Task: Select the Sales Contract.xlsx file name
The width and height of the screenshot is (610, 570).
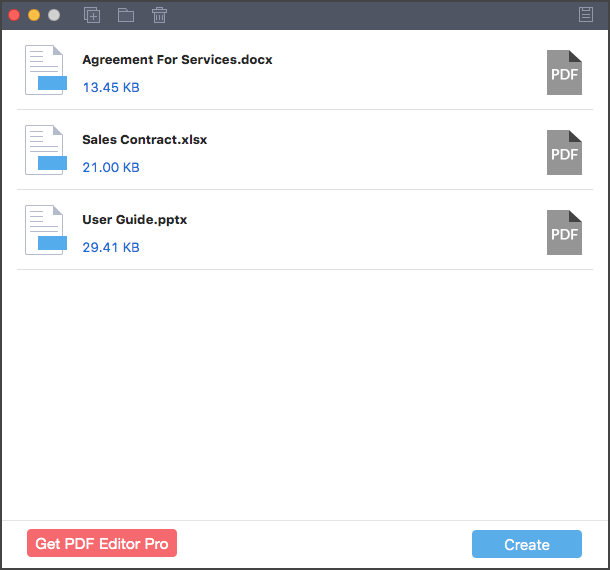Action: click(144, 140)
